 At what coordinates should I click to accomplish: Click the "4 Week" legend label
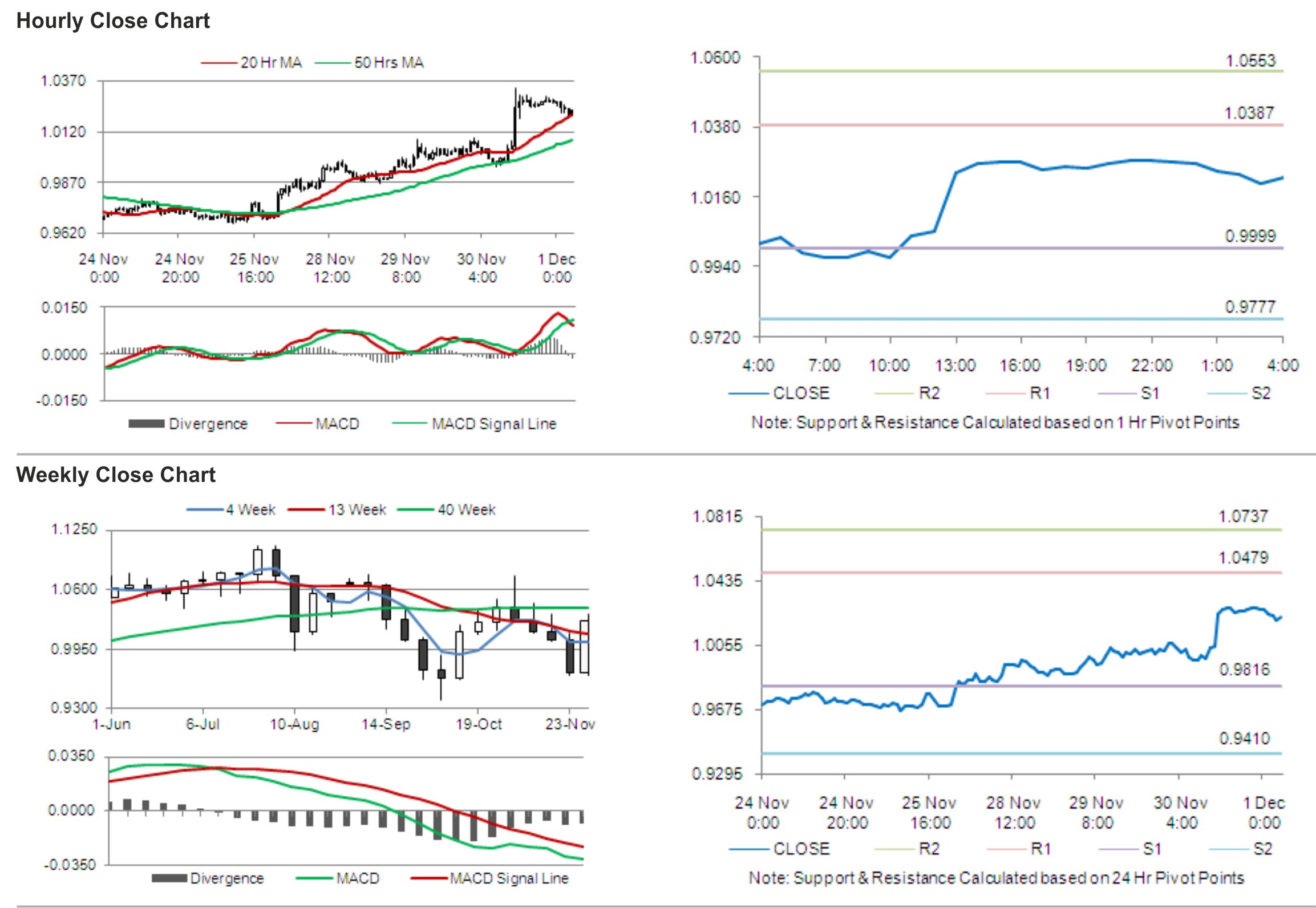pos(250,509)
